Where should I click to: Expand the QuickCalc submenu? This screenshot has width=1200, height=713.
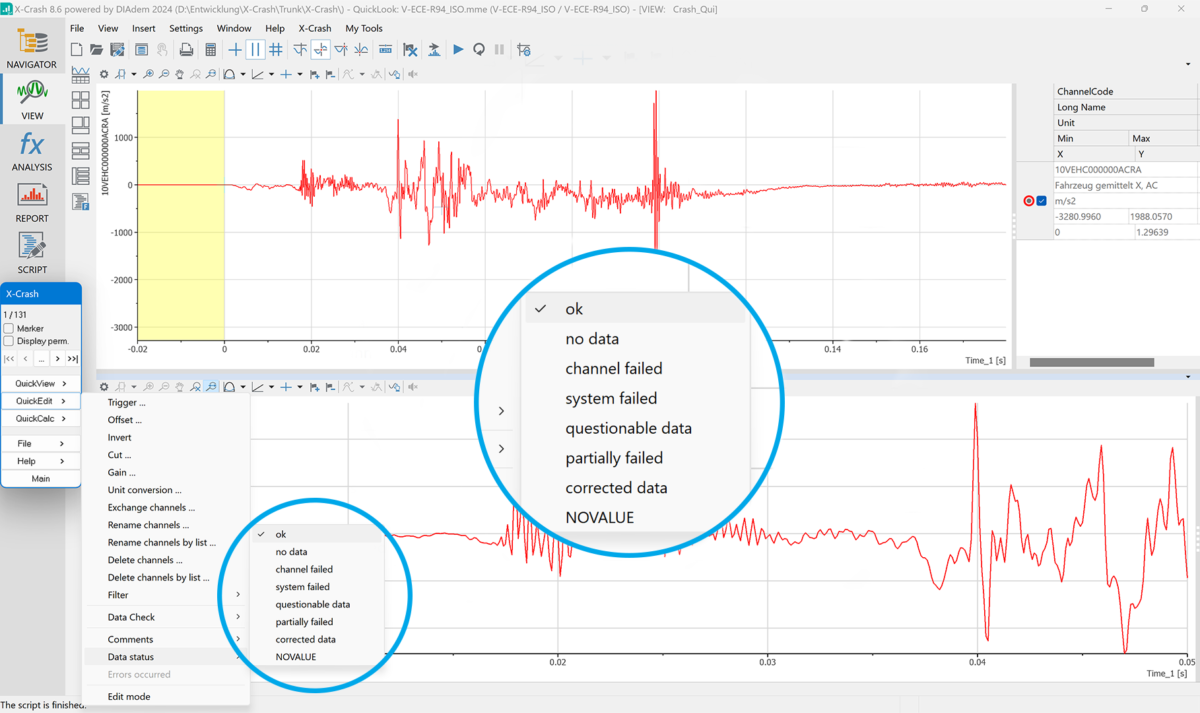click(41, 418)
